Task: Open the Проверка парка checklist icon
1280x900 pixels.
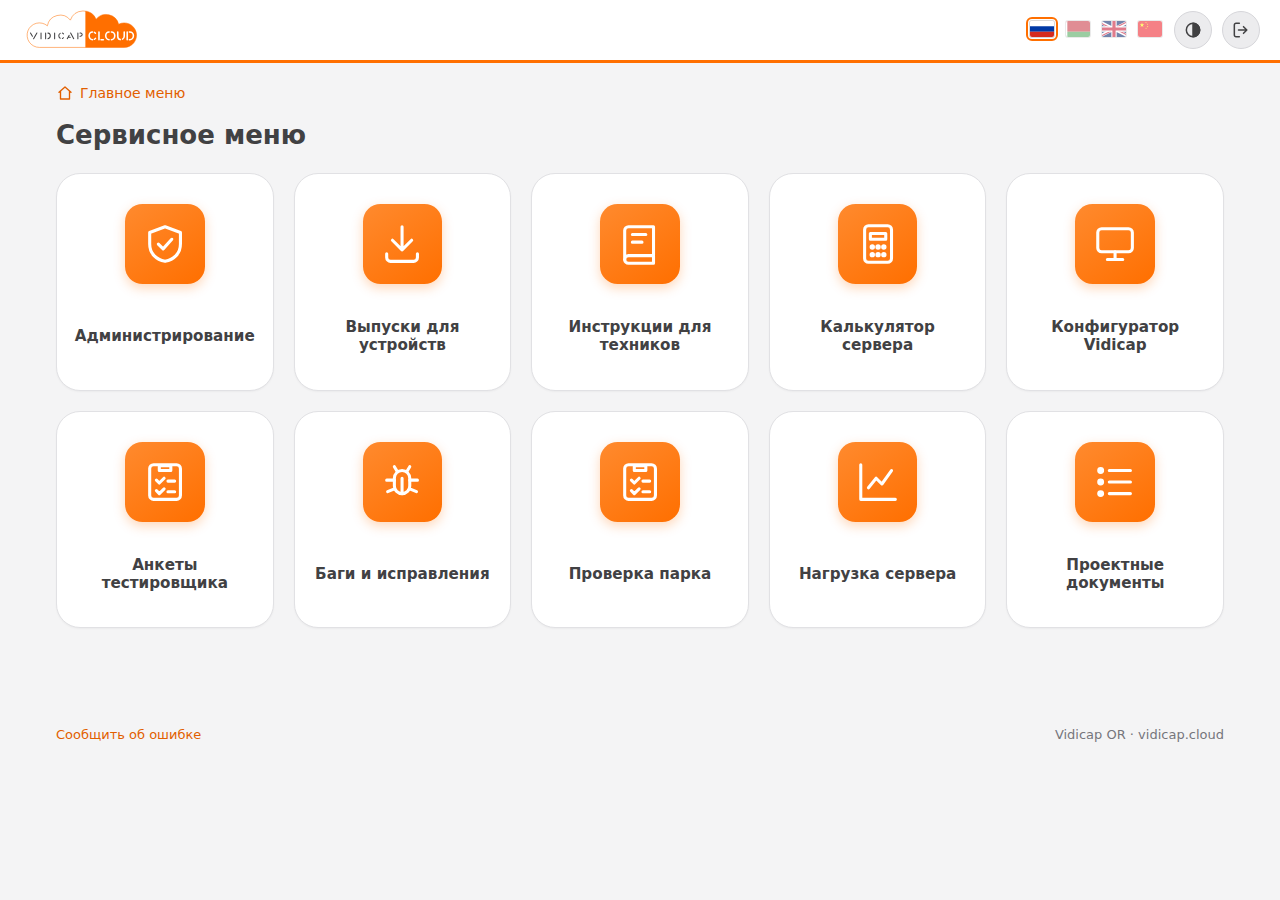Action: 640,482
